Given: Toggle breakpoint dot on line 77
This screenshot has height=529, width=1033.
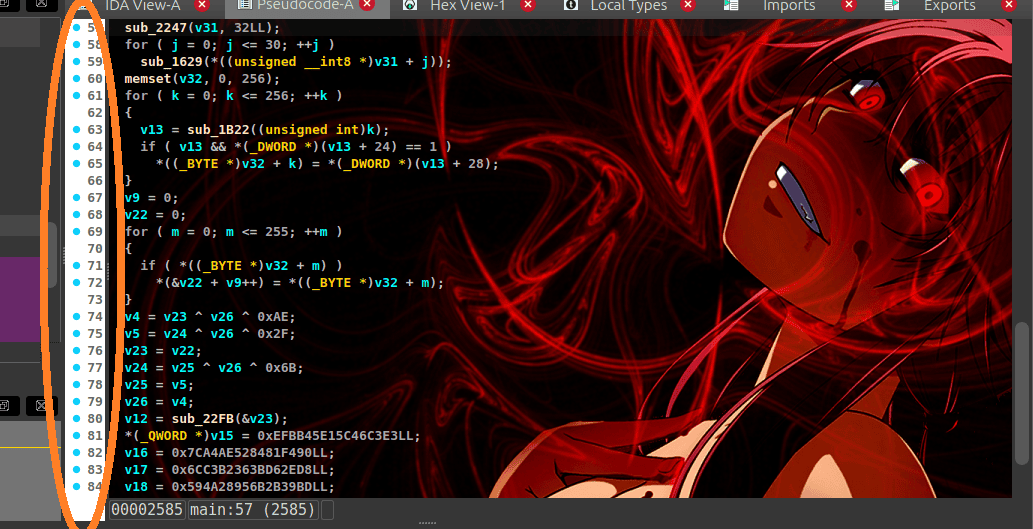Looking at the screenshot, I should pyautogui.click(x=76, y=367).
